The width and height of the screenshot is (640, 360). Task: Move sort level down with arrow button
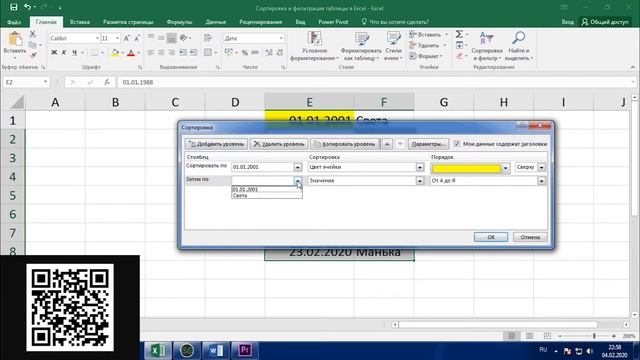tap(400, 144)
